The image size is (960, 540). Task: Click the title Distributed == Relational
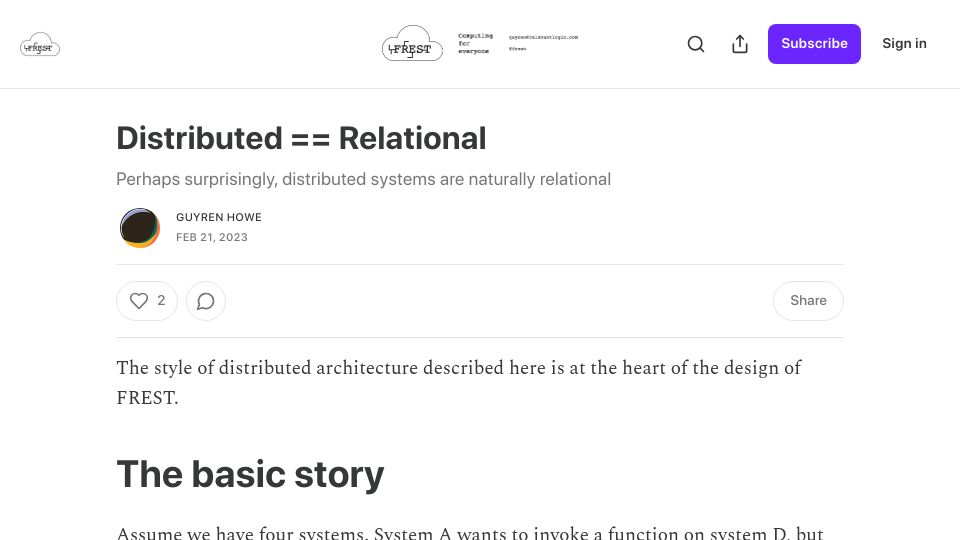tap(301, 138)
